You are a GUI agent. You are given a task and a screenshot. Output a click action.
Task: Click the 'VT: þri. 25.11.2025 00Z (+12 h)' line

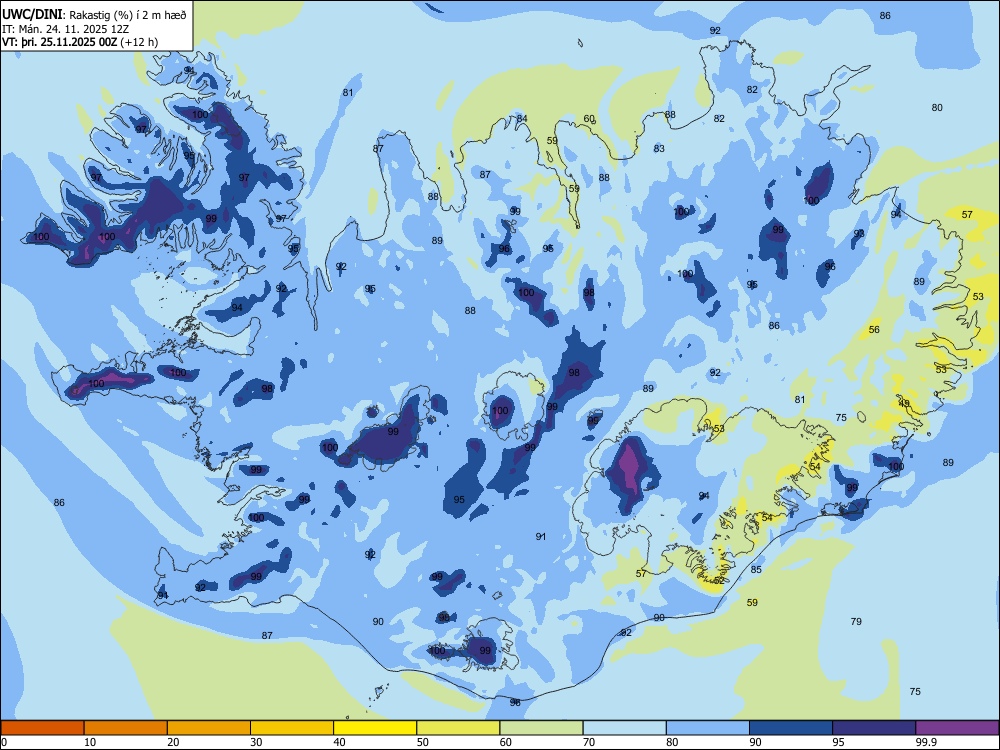click(80, 42)
